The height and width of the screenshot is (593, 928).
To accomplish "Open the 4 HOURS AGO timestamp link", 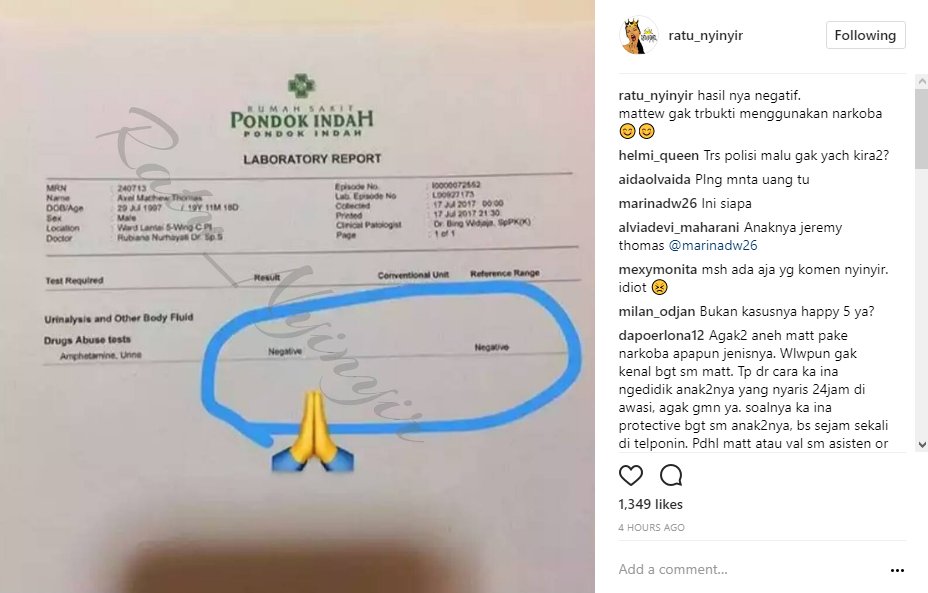I will [652, 527].
